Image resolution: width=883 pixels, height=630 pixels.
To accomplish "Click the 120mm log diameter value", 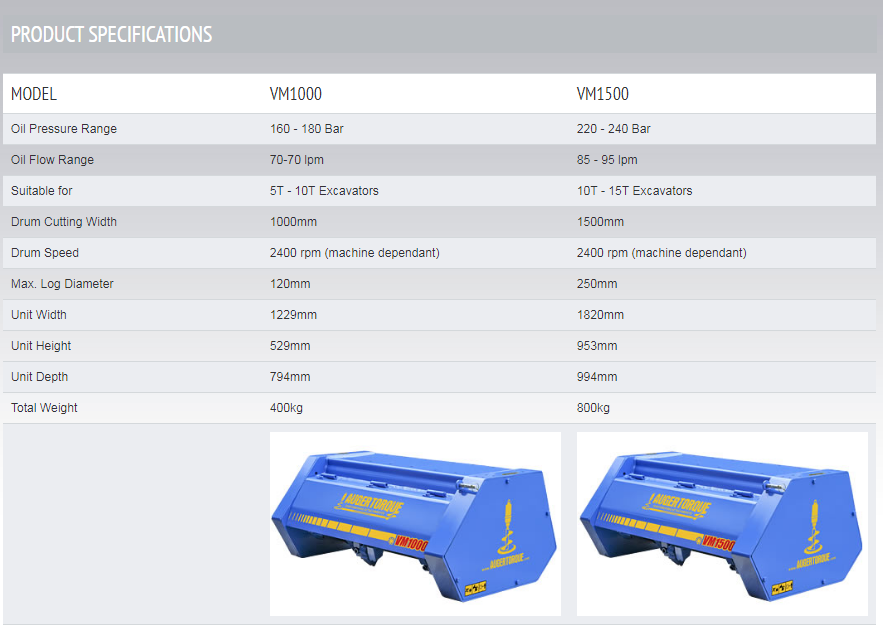I will [290, 284].
